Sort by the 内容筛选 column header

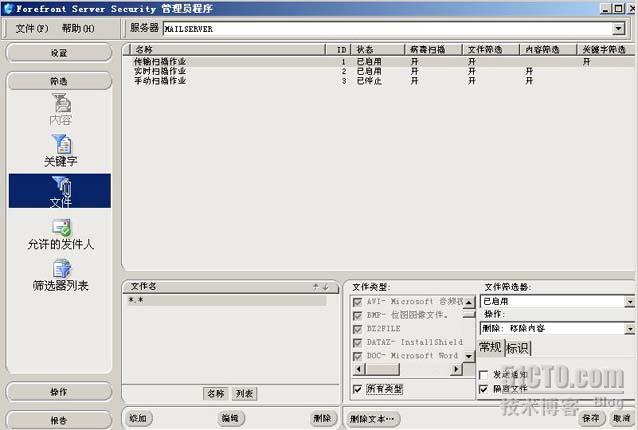[x=548, y=50]
